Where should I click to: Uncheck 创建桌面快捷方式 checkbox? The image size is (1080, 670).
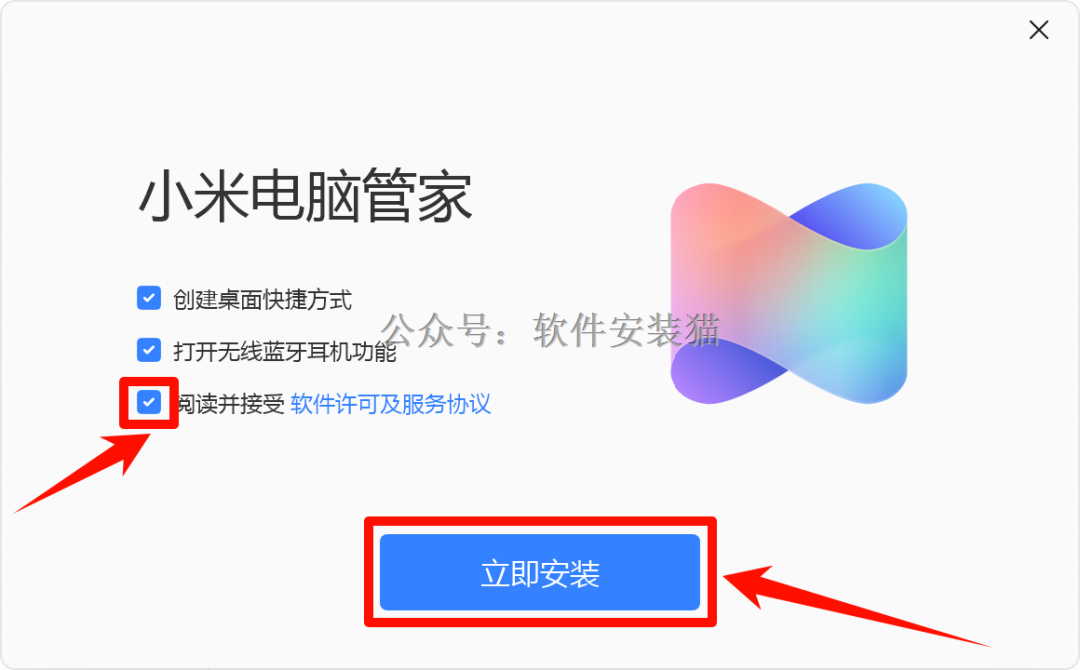(x=149, y=298)
